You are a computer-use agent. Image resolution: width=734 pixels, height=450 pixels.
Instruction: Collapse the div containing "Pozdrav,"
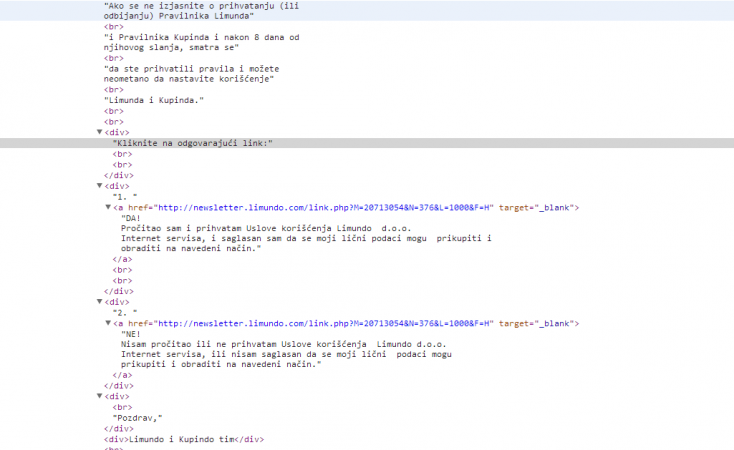(99, 396)
